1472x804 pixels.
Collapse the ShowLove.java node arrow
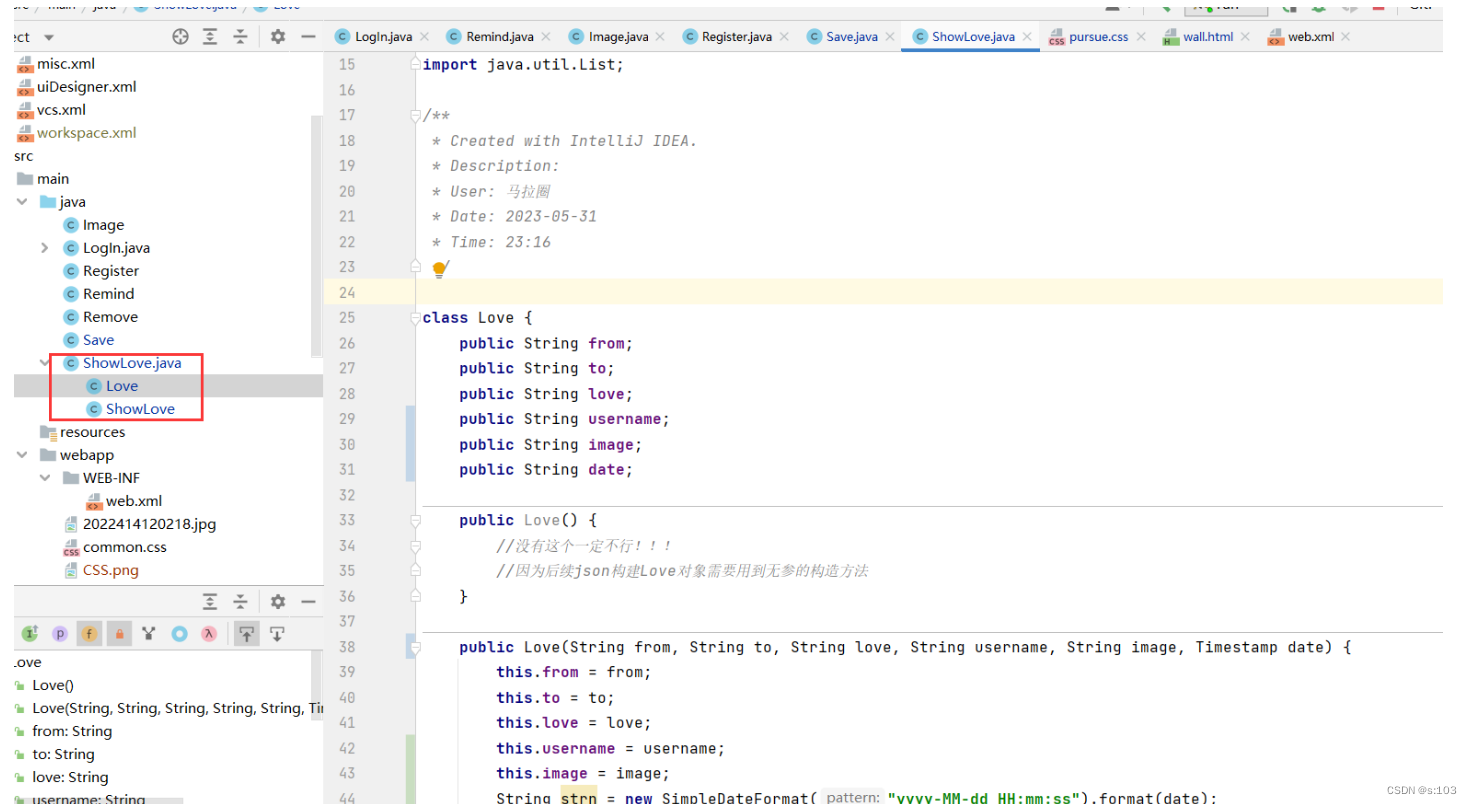[x=45, y=363]
